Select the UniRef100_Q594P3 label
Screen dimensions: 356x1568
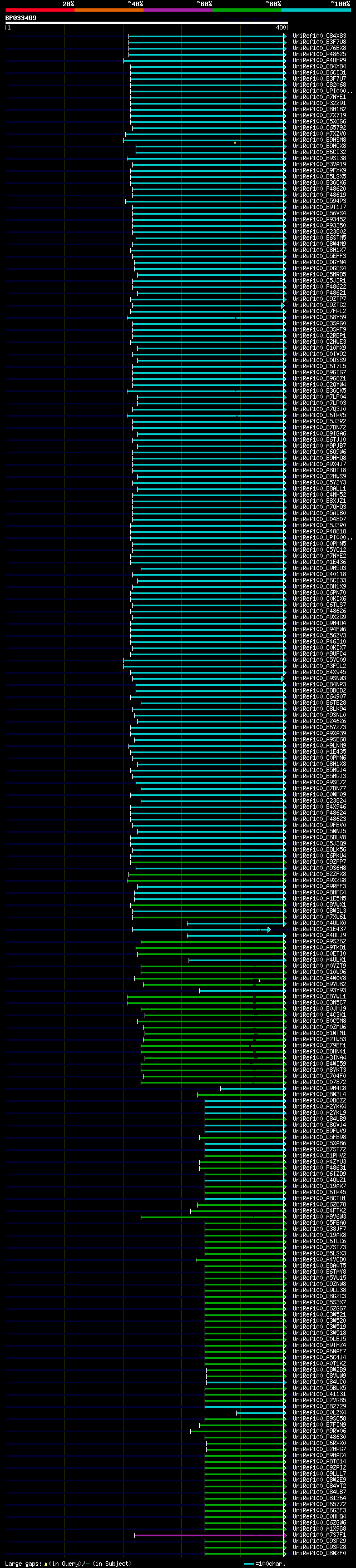319,201
